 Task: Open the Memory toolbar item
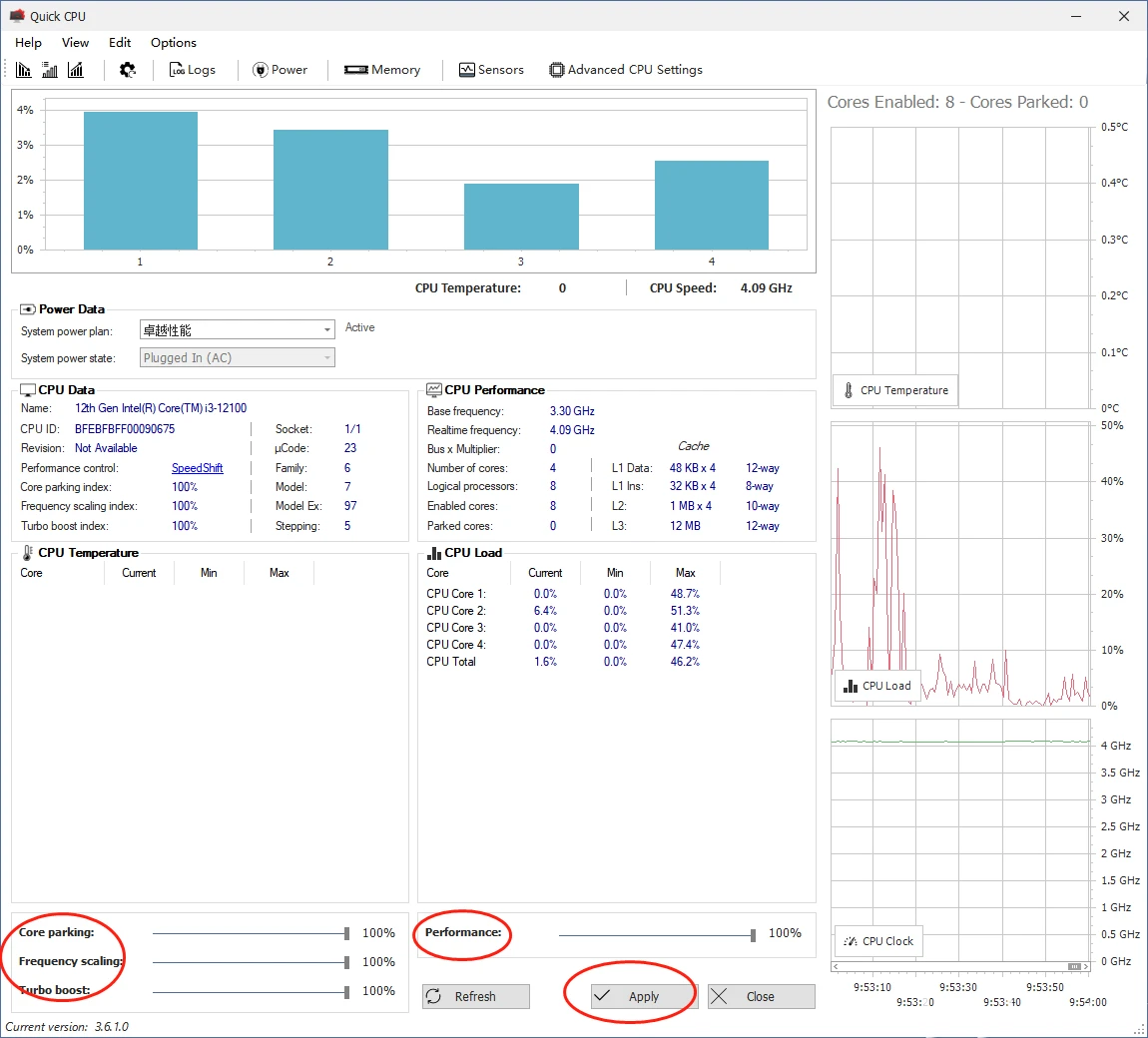click(382, 70)
